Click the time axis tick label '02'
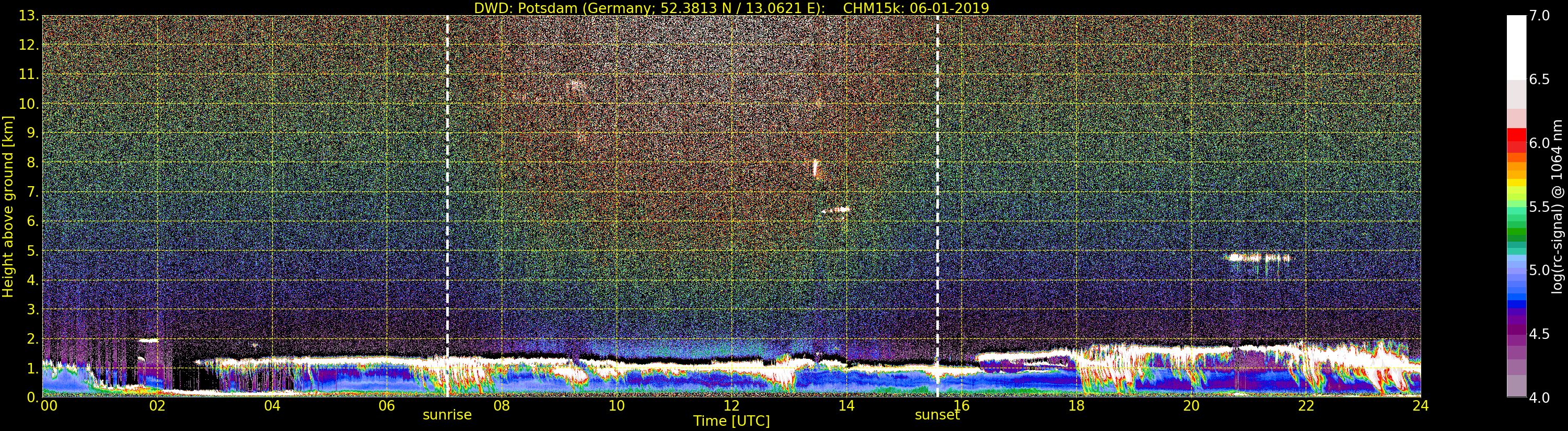The width and height of the screenshot is (1568, 431). [x=157, y=406]
